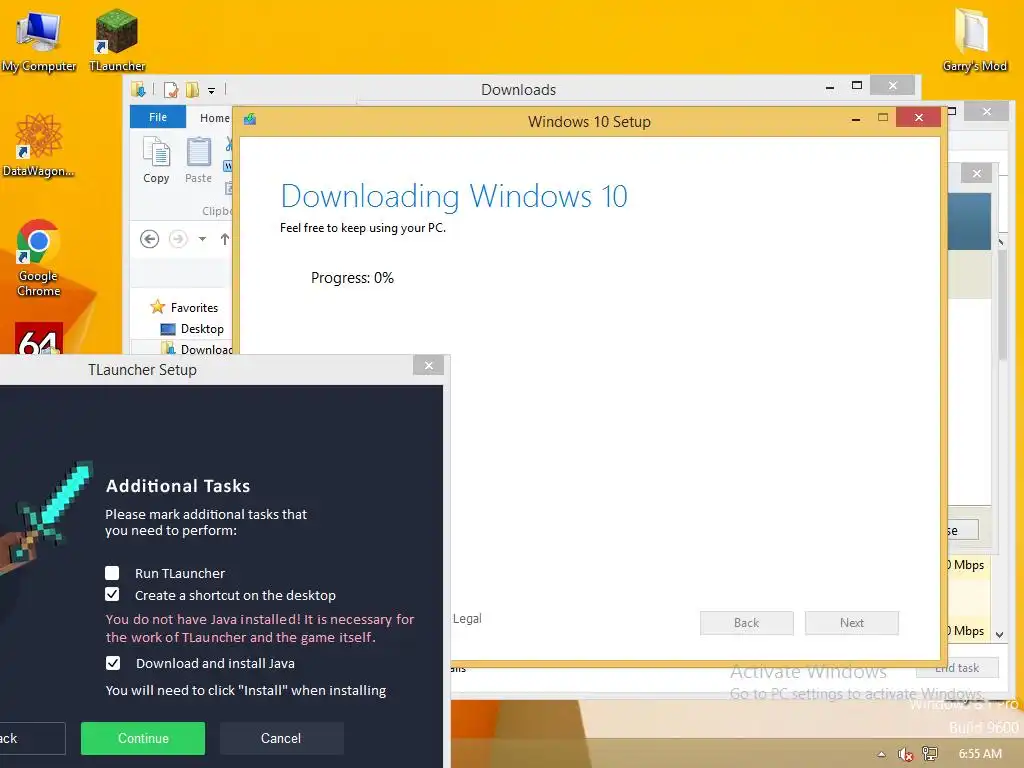Click the Downloads folder icon in title bar
This screenshot has height=768, width=1024.
tap(138, 89)
